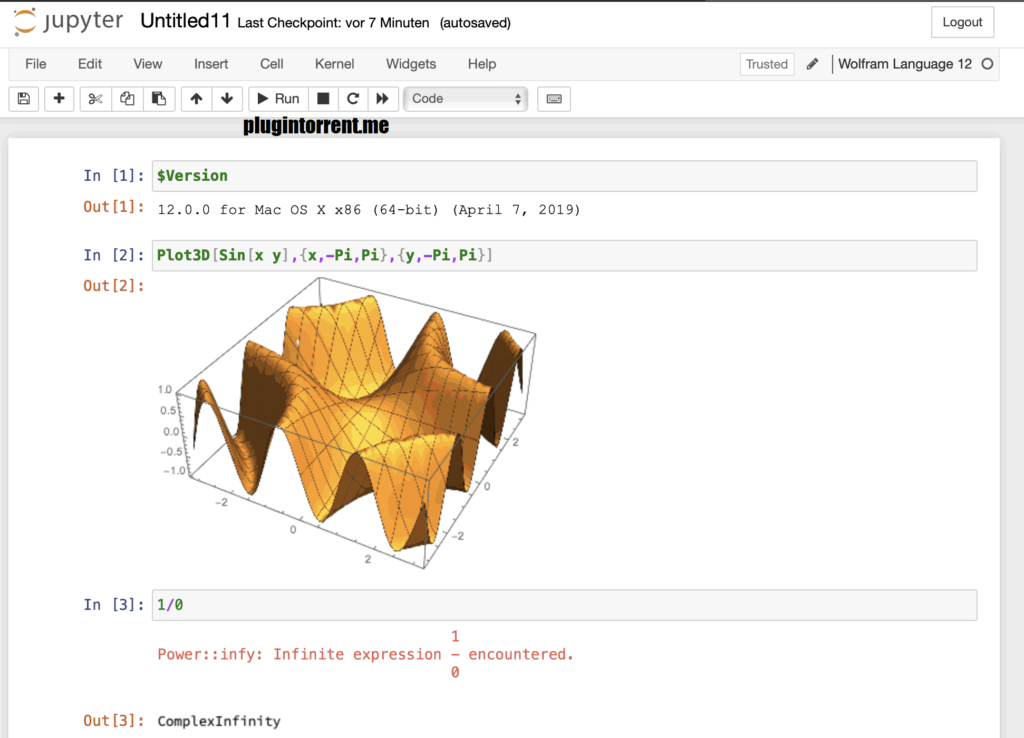Open the Help menu

click(482, 64)
